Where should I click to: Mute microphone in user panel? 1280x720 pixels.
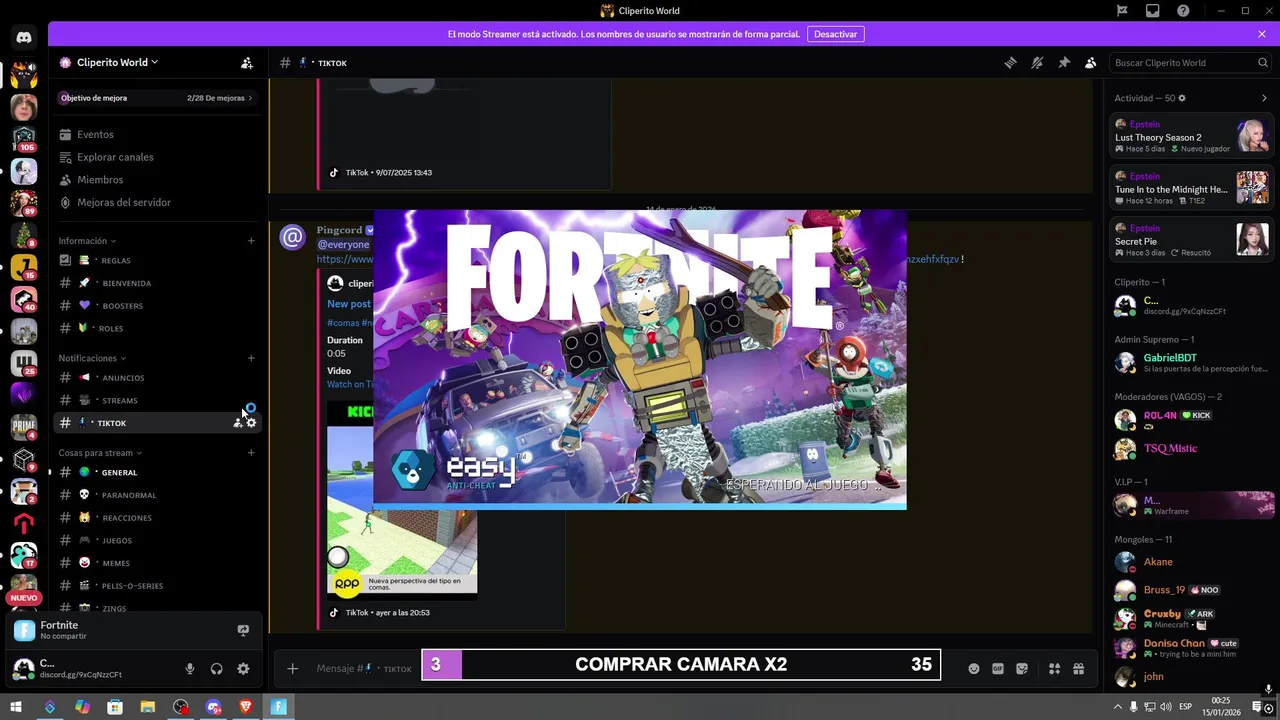190,669
